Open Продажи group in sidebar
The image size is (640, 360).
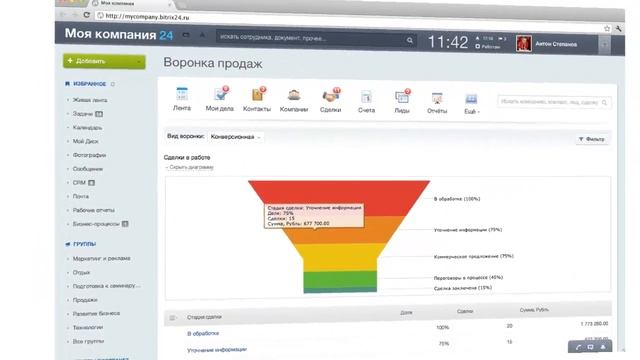click(85, 300)
